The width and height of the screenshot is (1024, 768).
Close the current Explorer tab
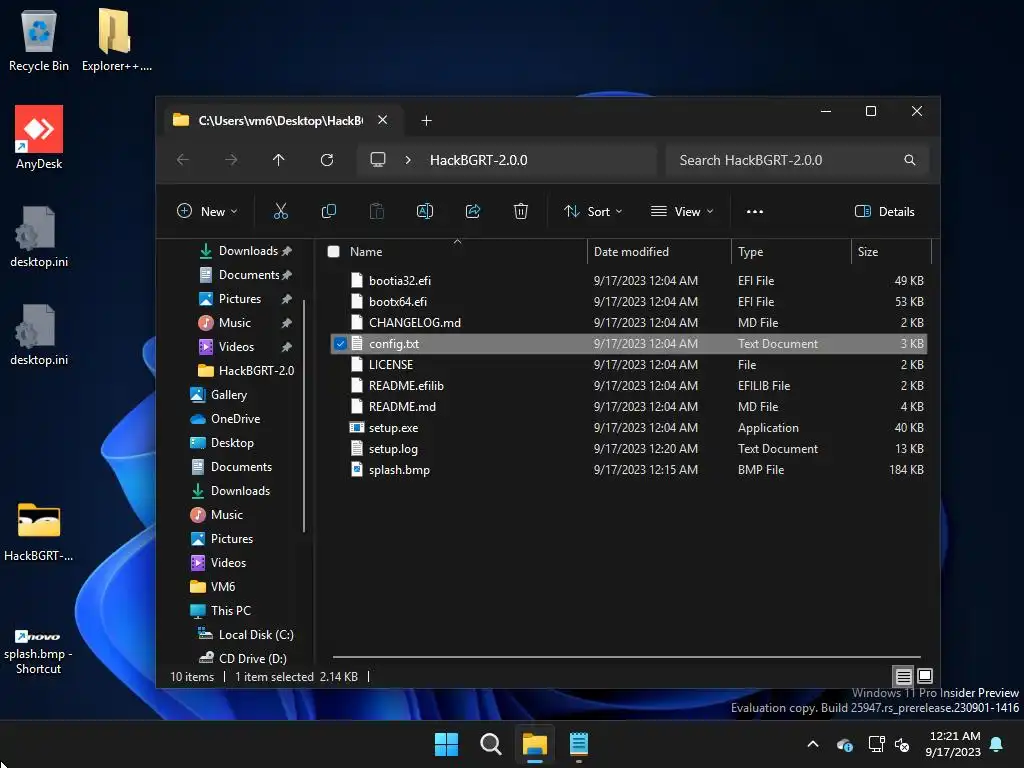click(383, 120)
